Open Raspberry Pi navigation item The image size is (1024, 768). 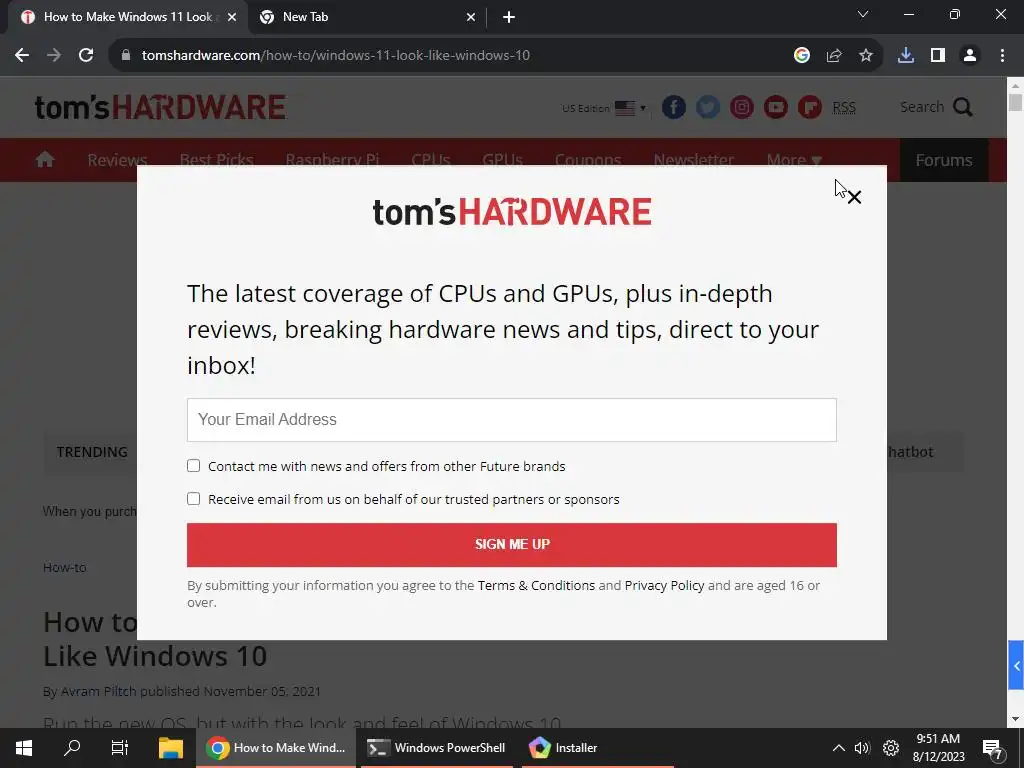click(332, 160)
